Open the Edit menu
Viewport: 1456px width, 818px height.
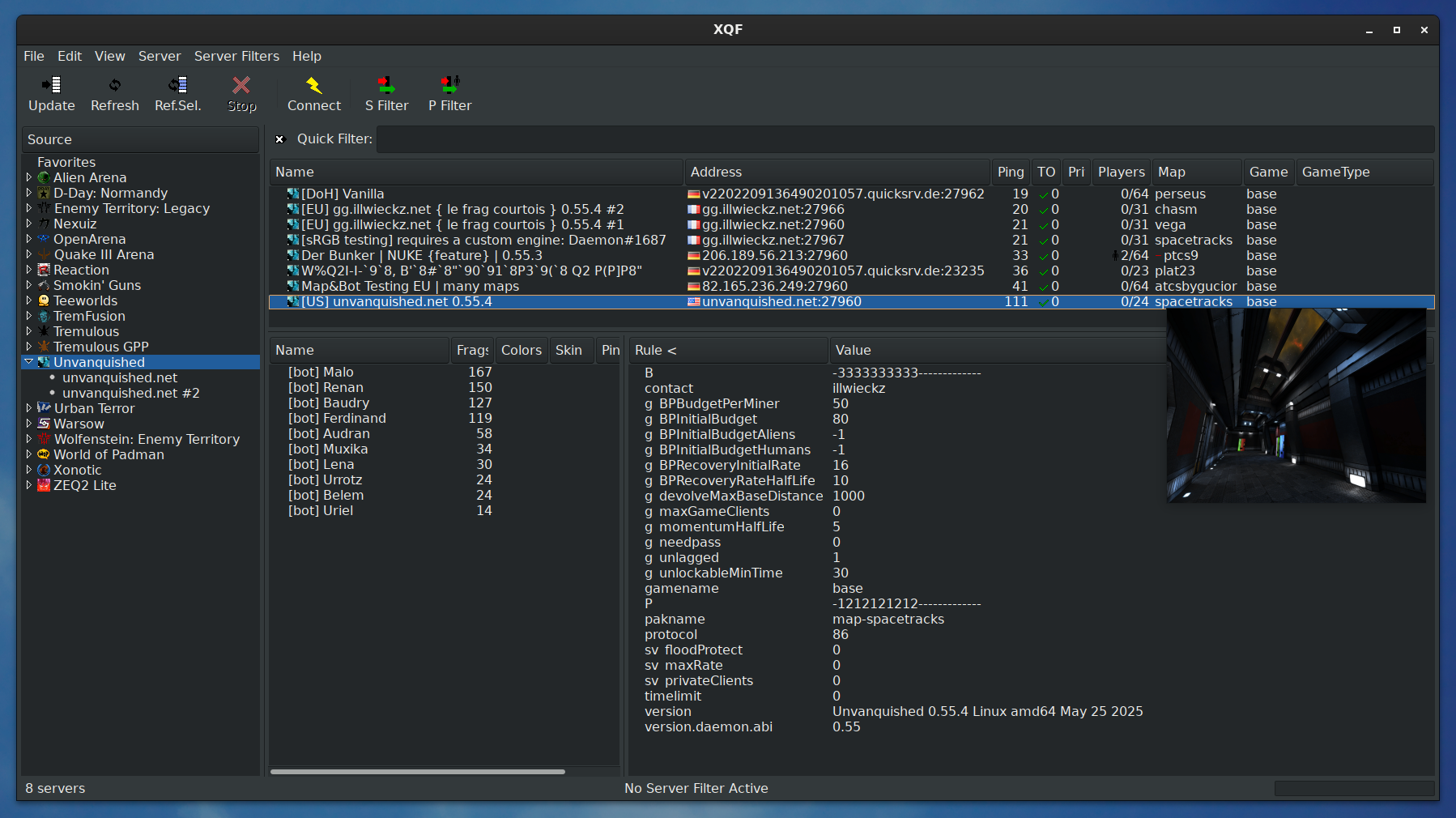click(70, 56)
